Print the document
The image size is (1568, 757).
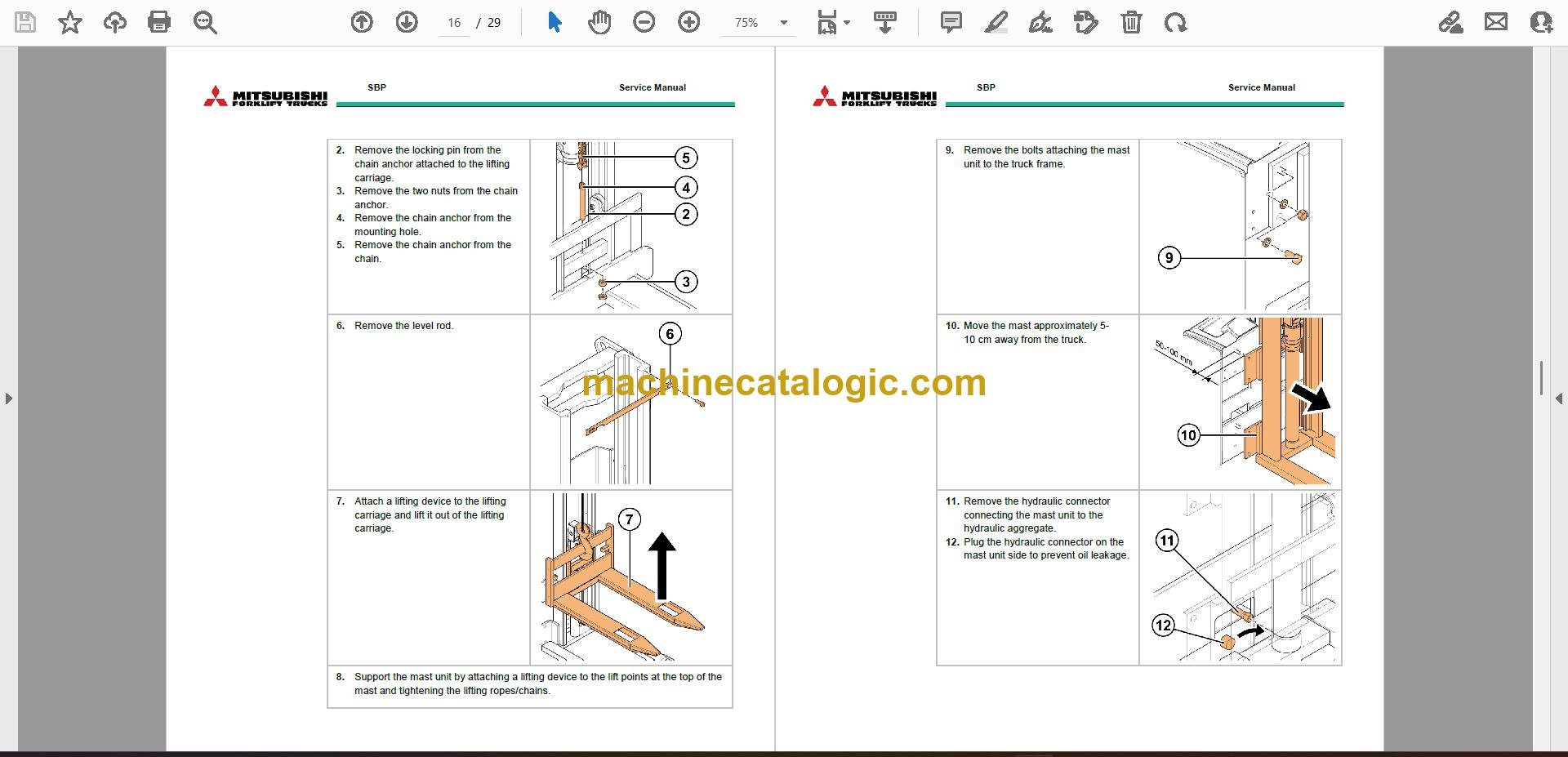159,22
